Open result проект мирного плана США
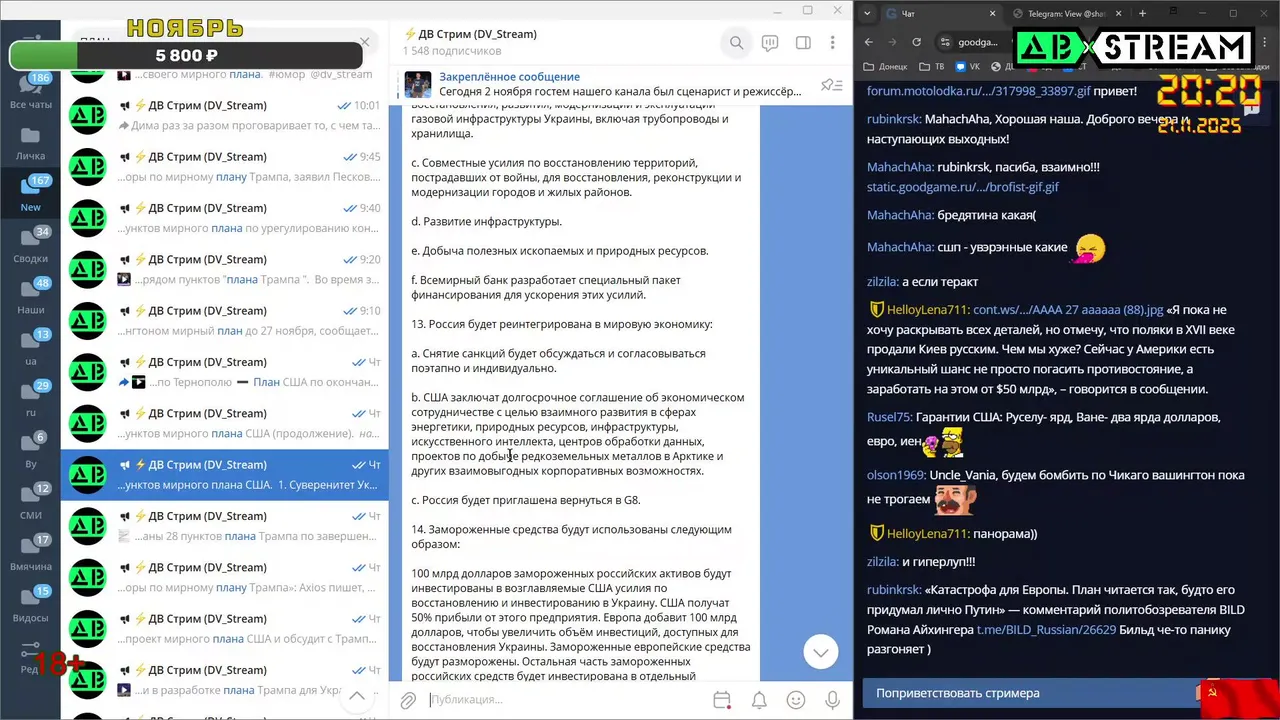This screenshot has width=1280, height=720. coord(225,629)
